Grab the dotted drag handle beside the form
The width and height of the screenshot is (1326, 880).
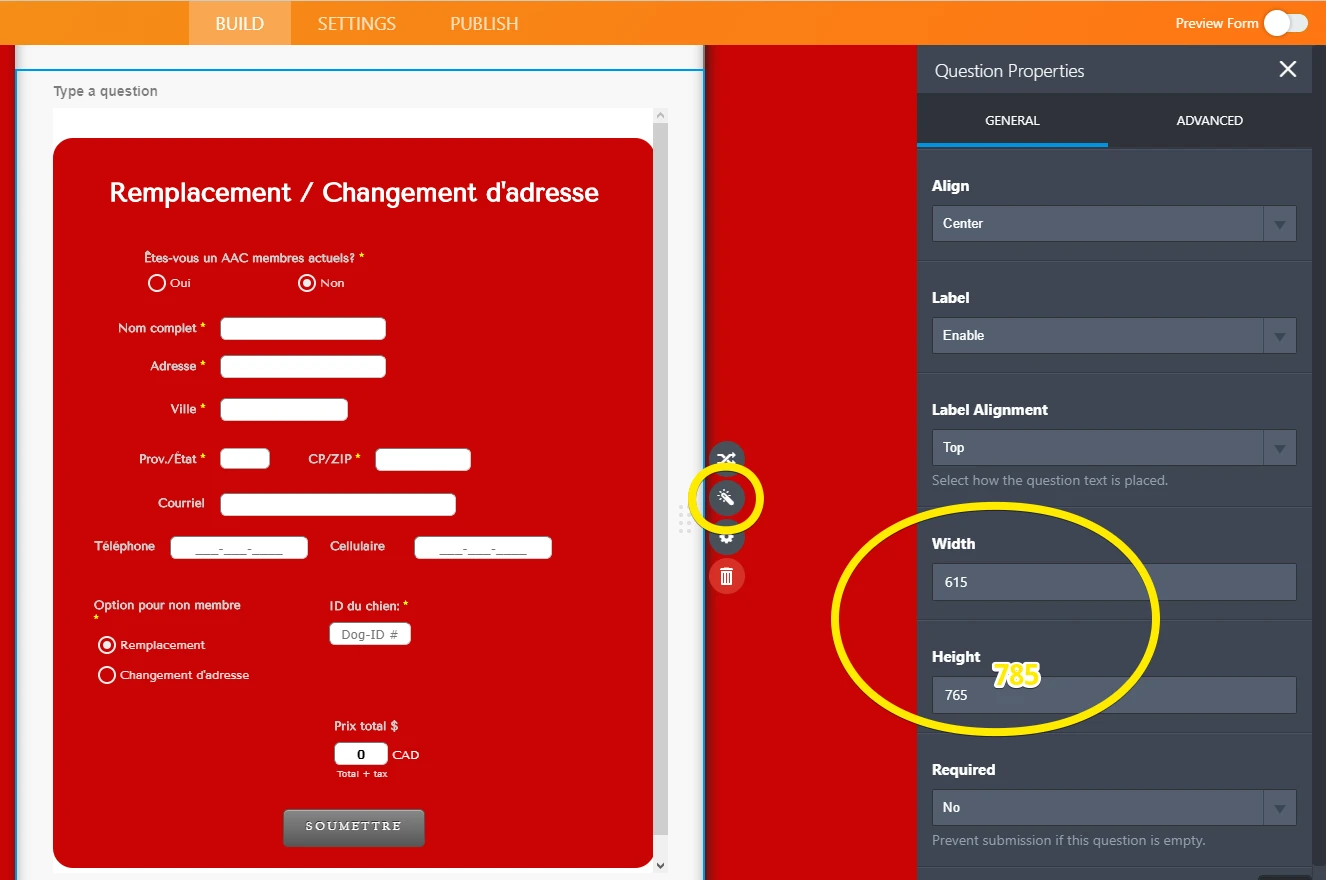click(685, 519)
